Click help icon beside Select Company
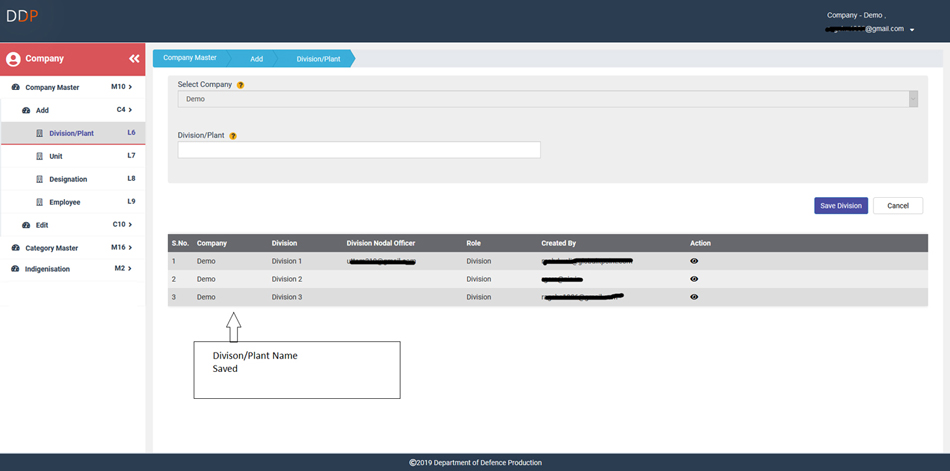Screen dimensions: 950x471 coord(241,85)
